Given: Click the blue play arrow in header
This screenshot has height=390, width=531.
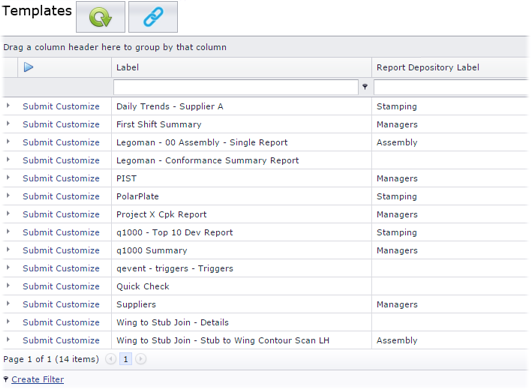Looking at the screenshot, I should coord(28,67).
